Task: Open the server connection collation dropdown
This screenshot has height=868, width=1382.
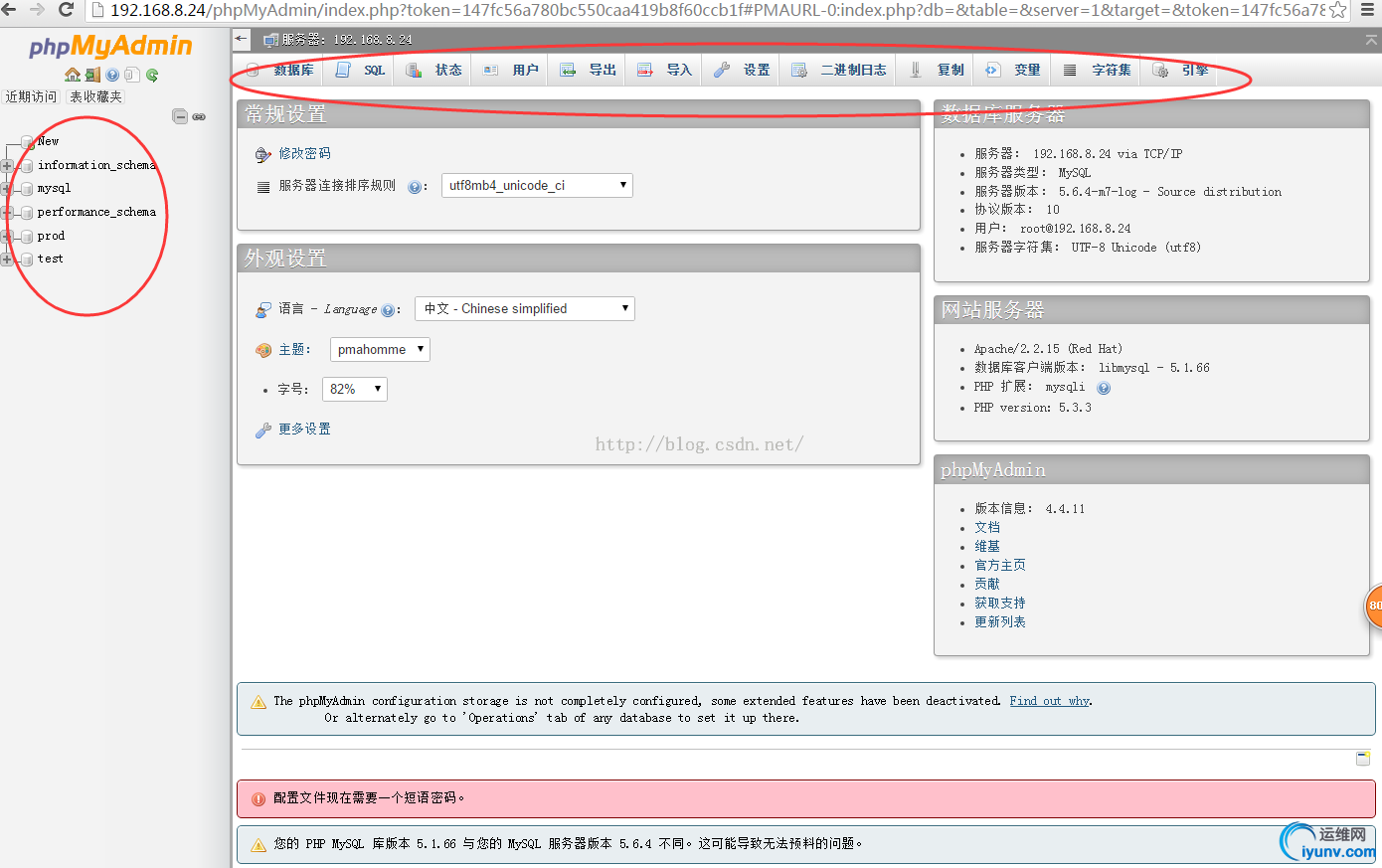Action: tap(537, 186)
